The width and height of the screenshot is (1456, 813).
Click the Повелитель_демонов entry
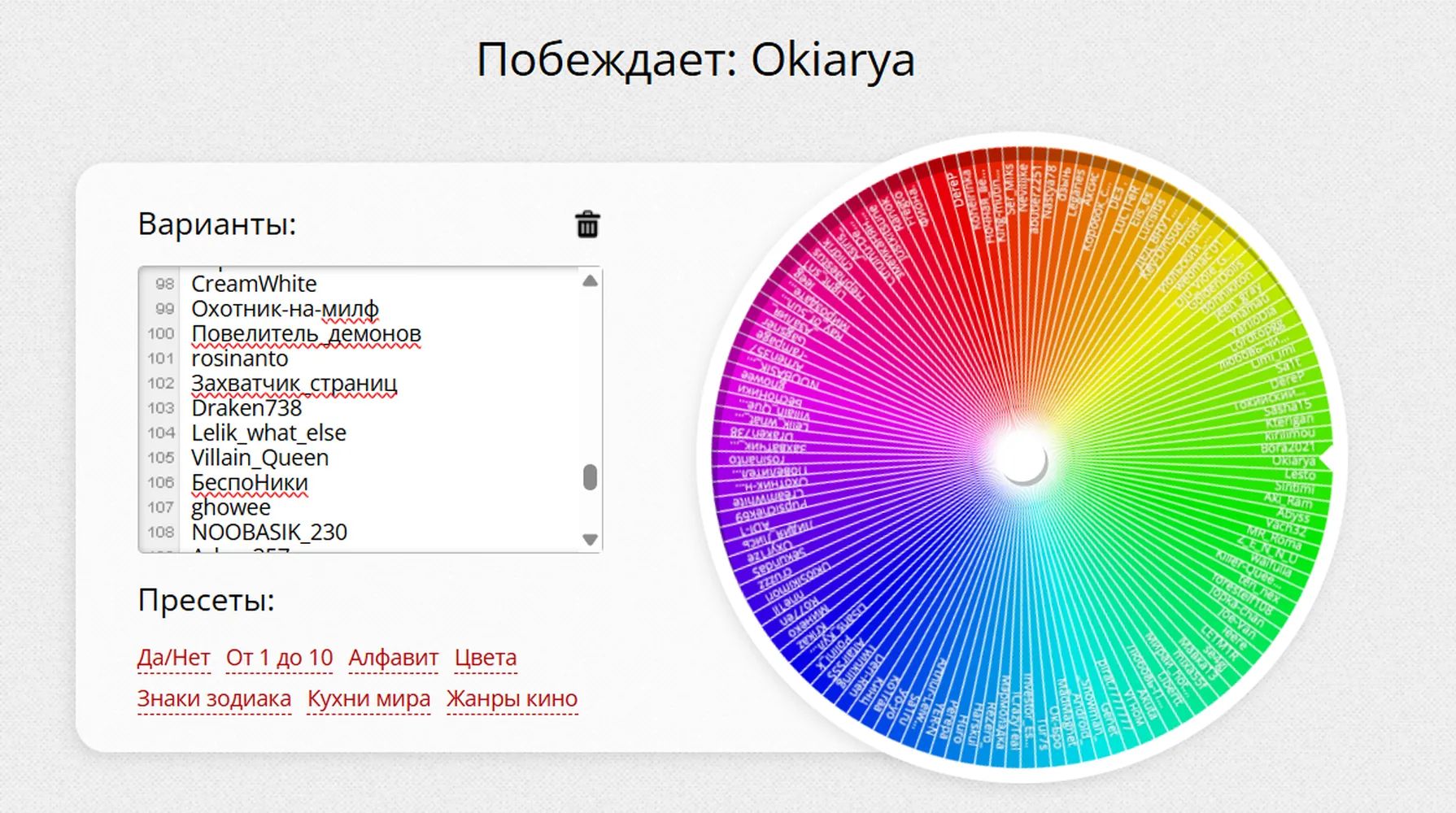(x=306, y=333)
